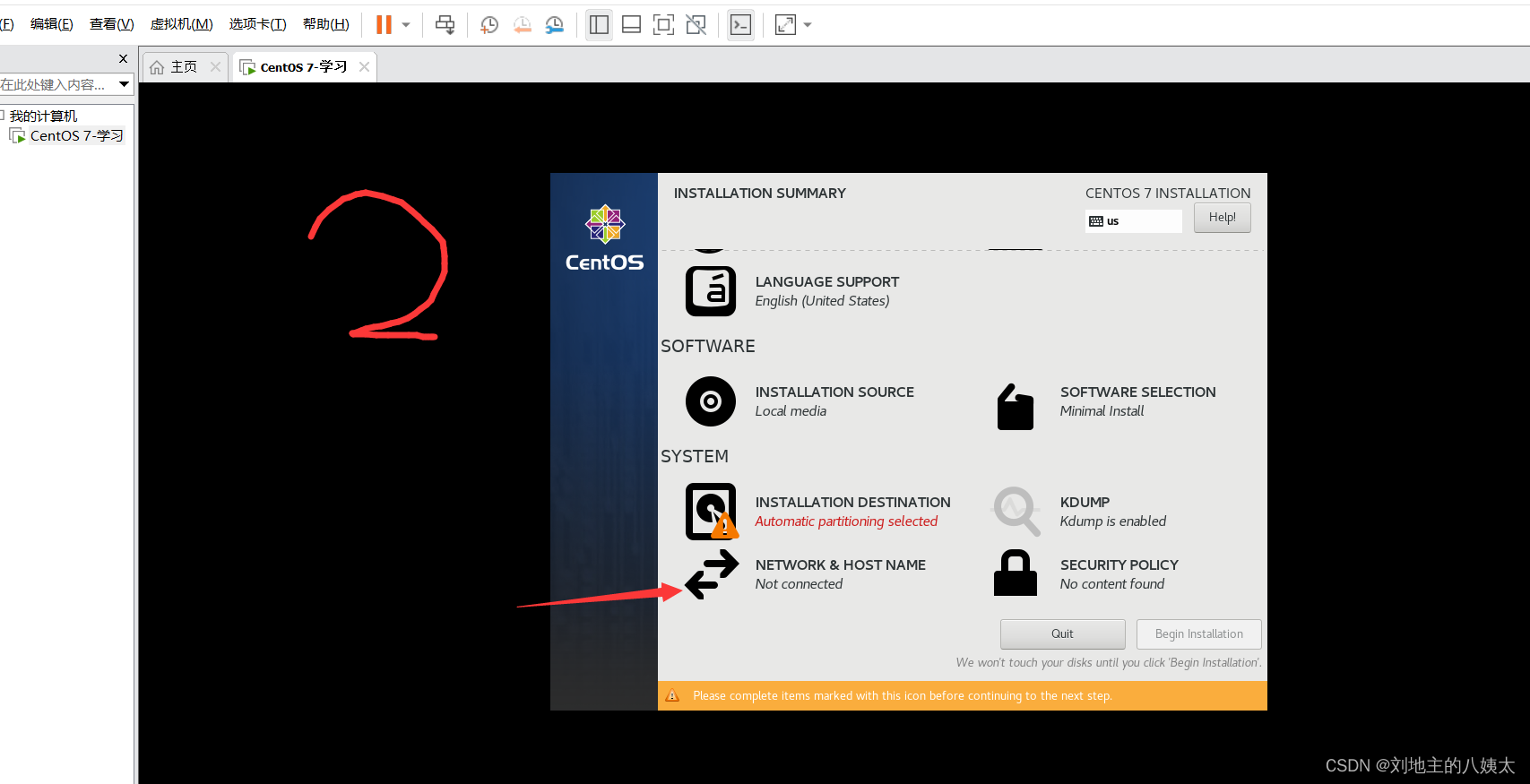Open Network & Host Name arrows icon
The height and width of the screenshot is (784, 1530).
[712, 574]
